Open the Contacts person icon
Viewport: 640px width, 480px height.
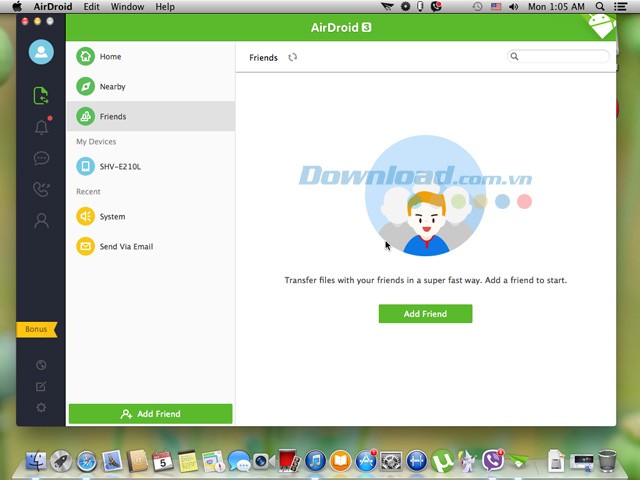coord(41,220)
